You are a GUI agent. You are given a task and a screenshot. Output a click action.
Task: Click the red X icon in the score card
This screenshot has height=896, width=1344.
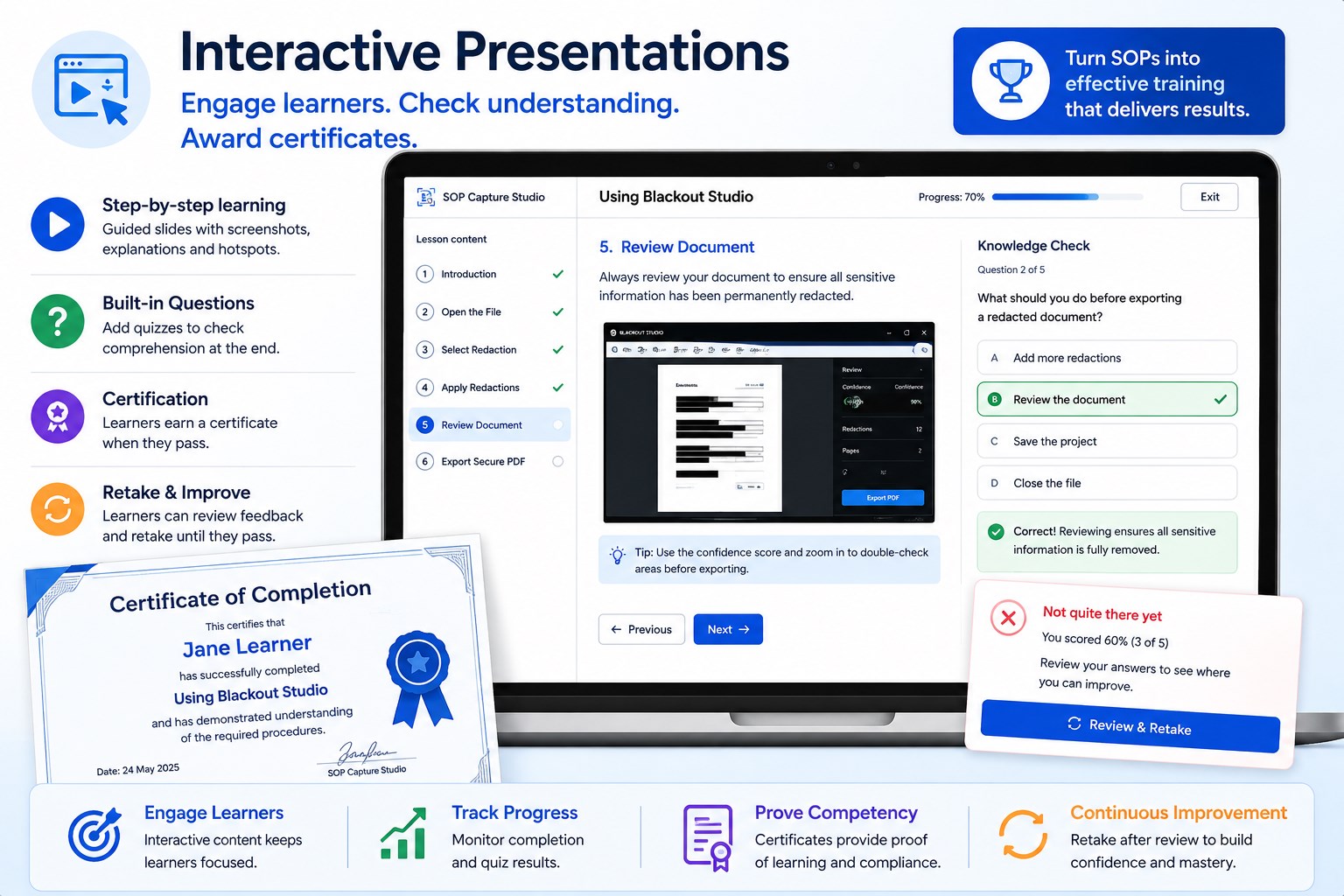[x=1008, y=618]
